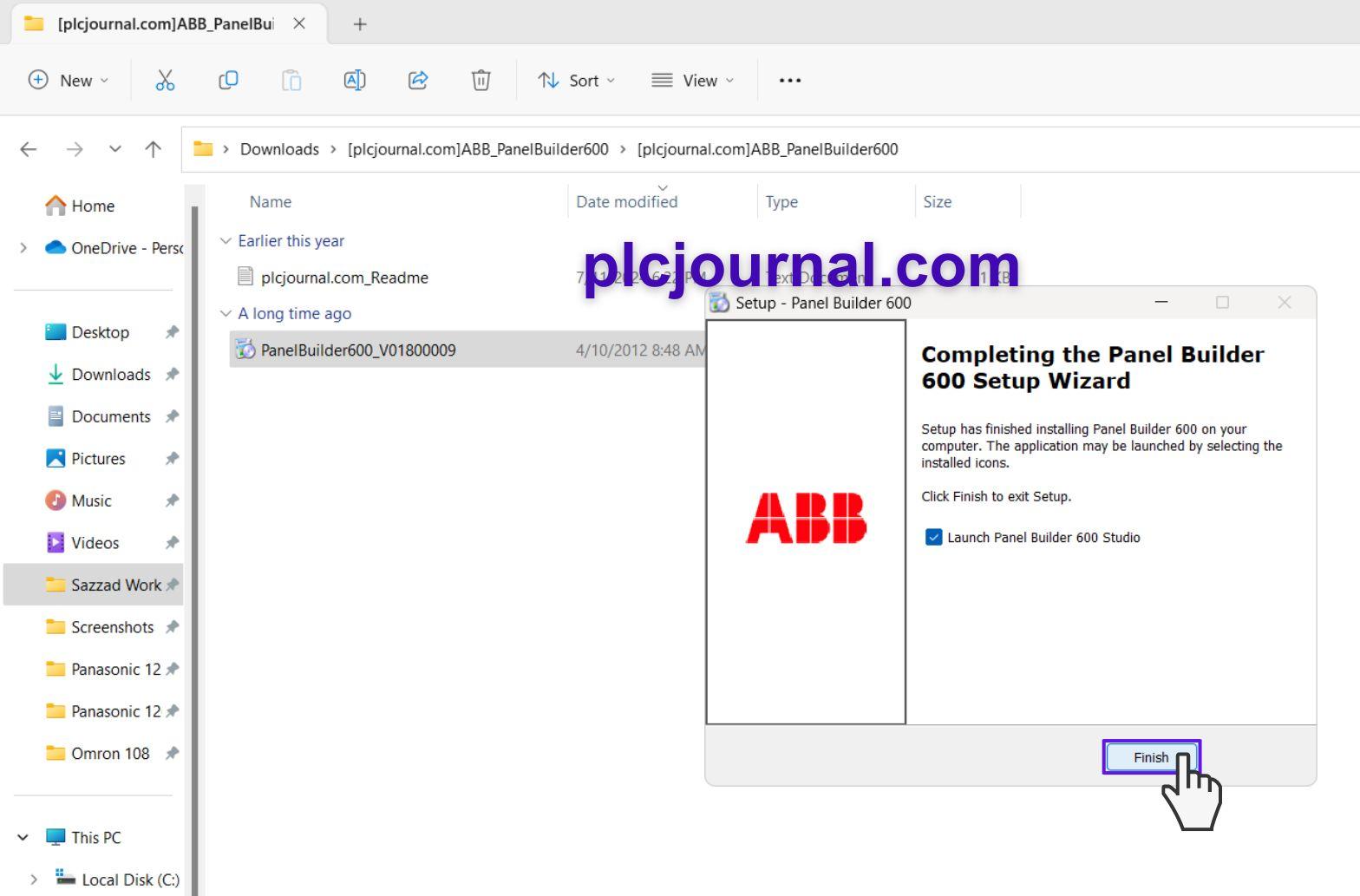
Task: Expand the OneDrive tree node
Action: [x=23, y=248]
